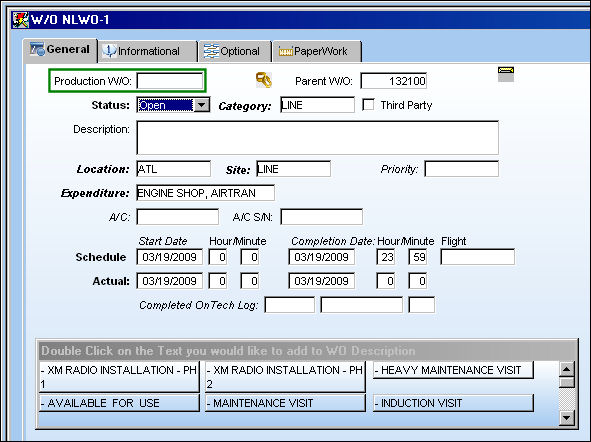Viewport: 591px width, 442px height.
Task: Click the first Completed On Tech Log field
Action: click(x=289, y=305)
